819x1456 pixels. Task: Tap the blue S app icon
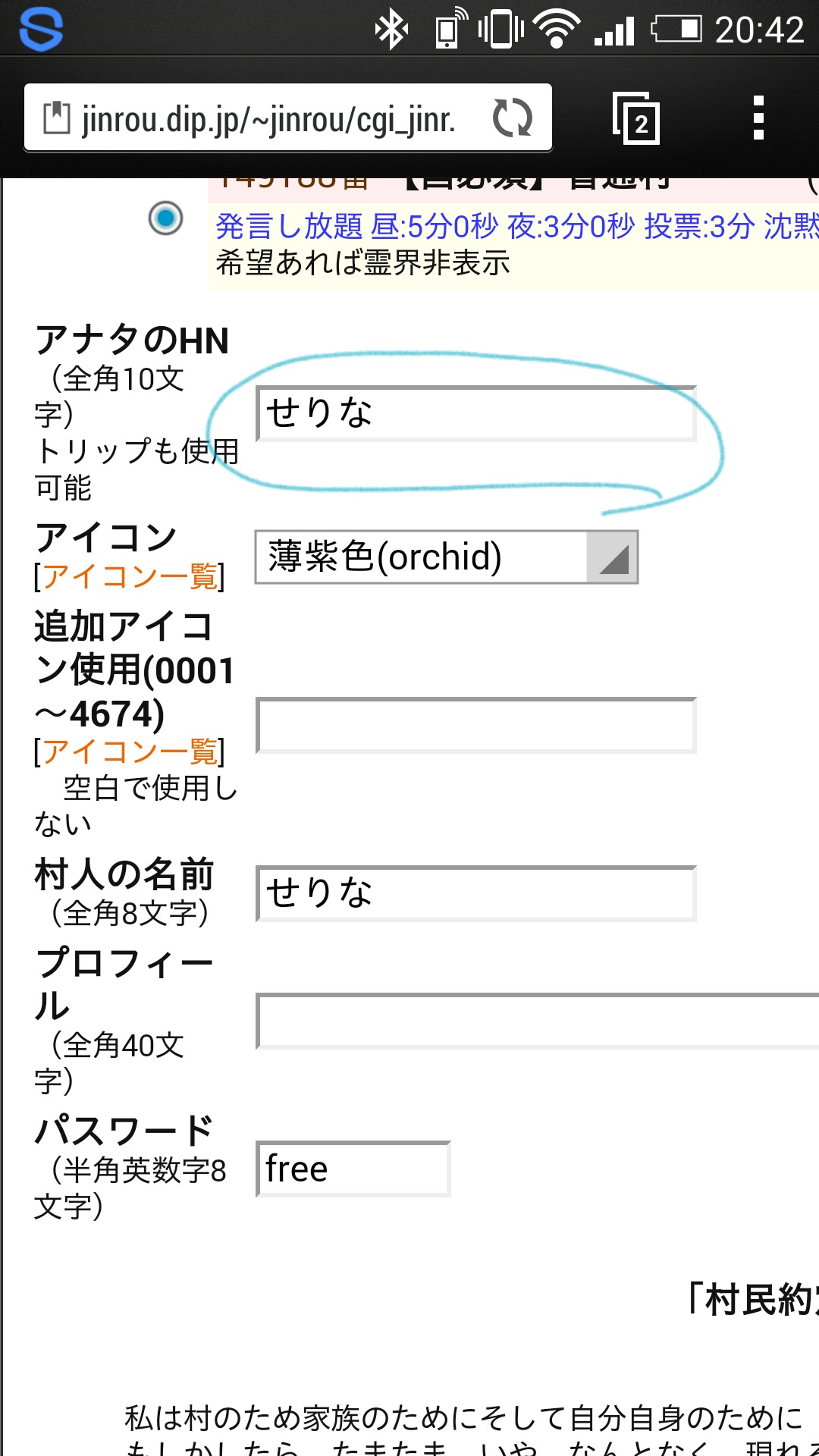[41, 29]
